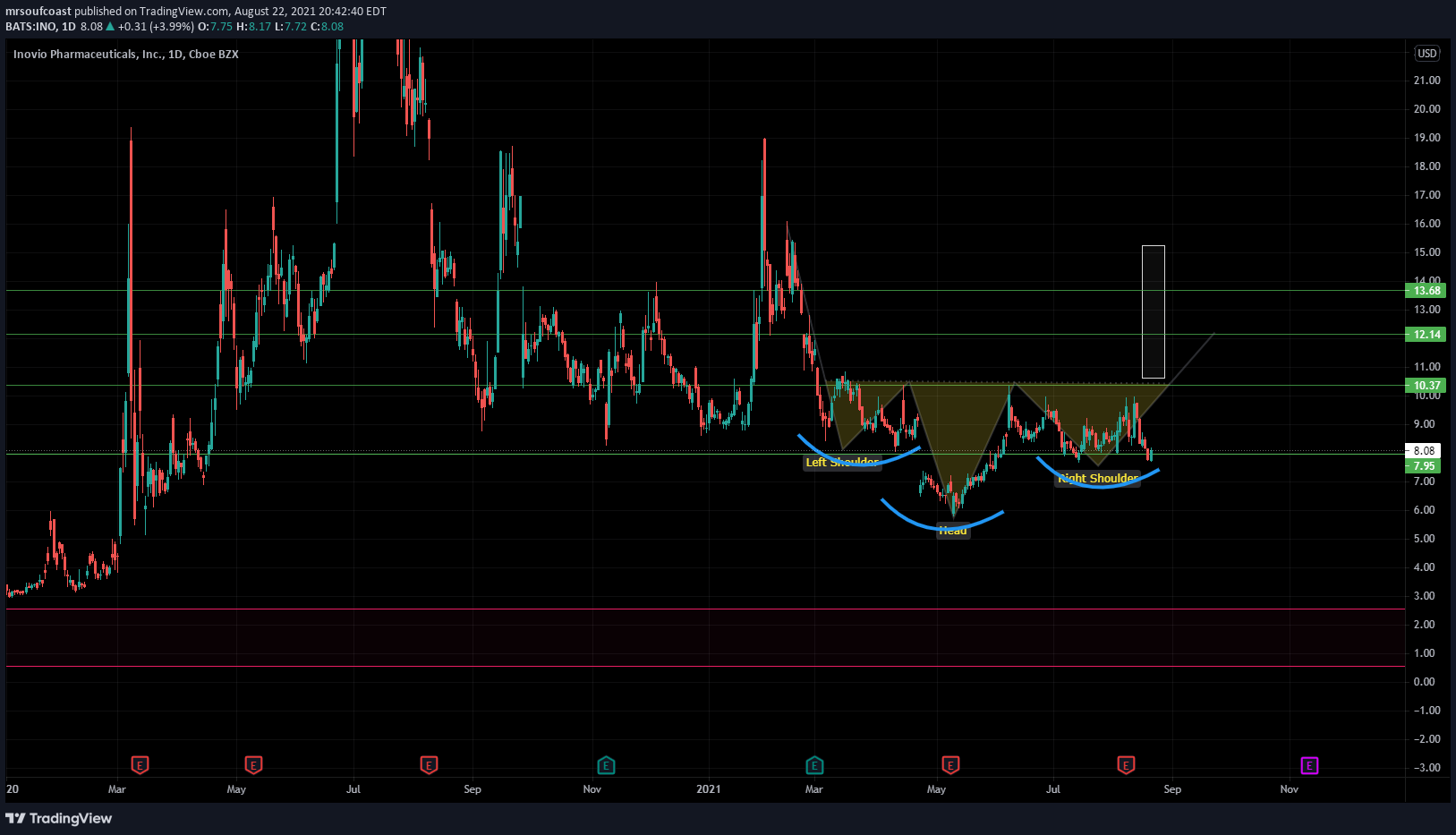Click the 5.00 price axis value
1456x835 pixels.
click(x=1424, y=539)
